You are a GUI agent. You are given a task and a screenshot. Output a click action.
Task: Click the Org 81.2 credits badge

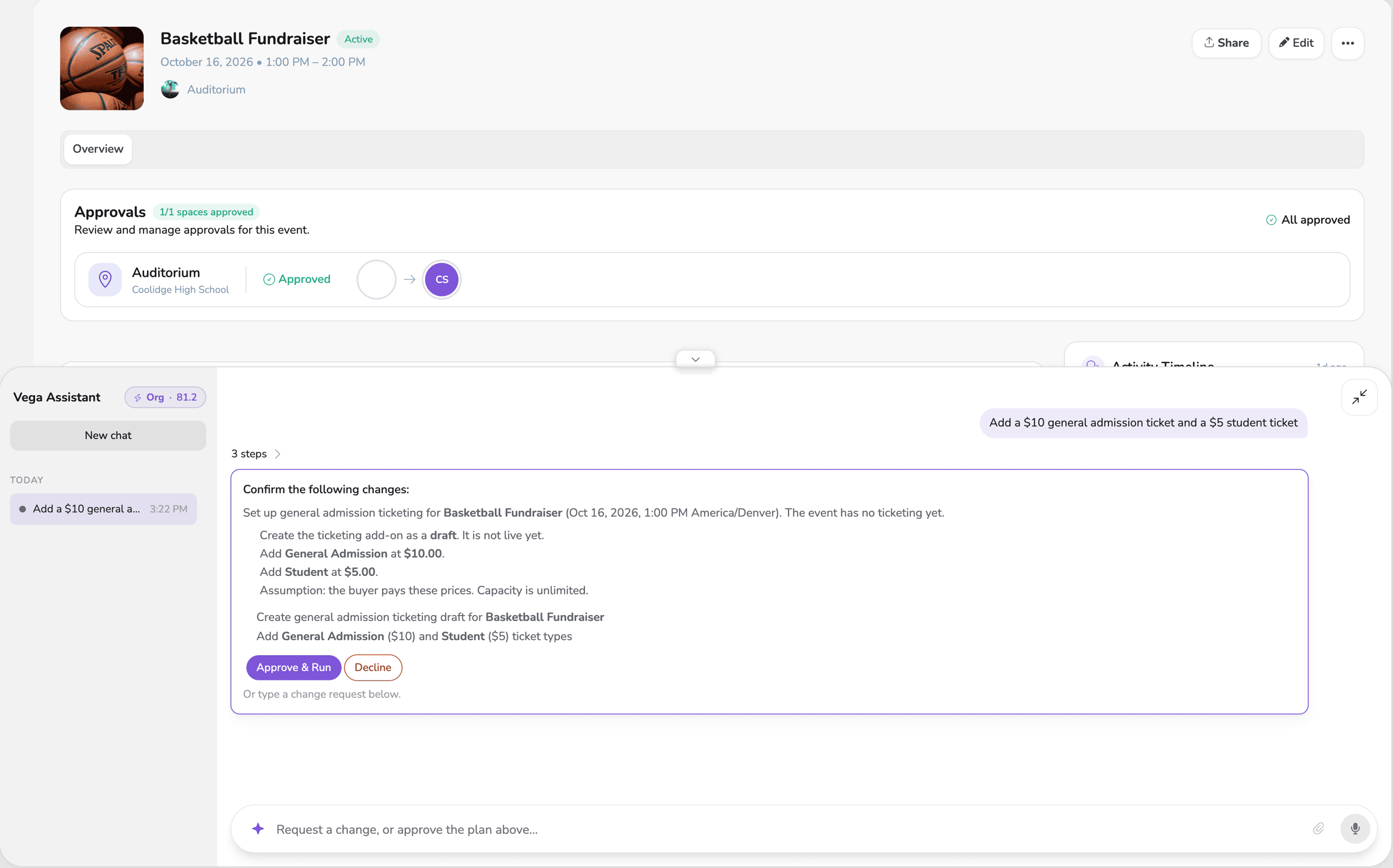pos(165,397)
